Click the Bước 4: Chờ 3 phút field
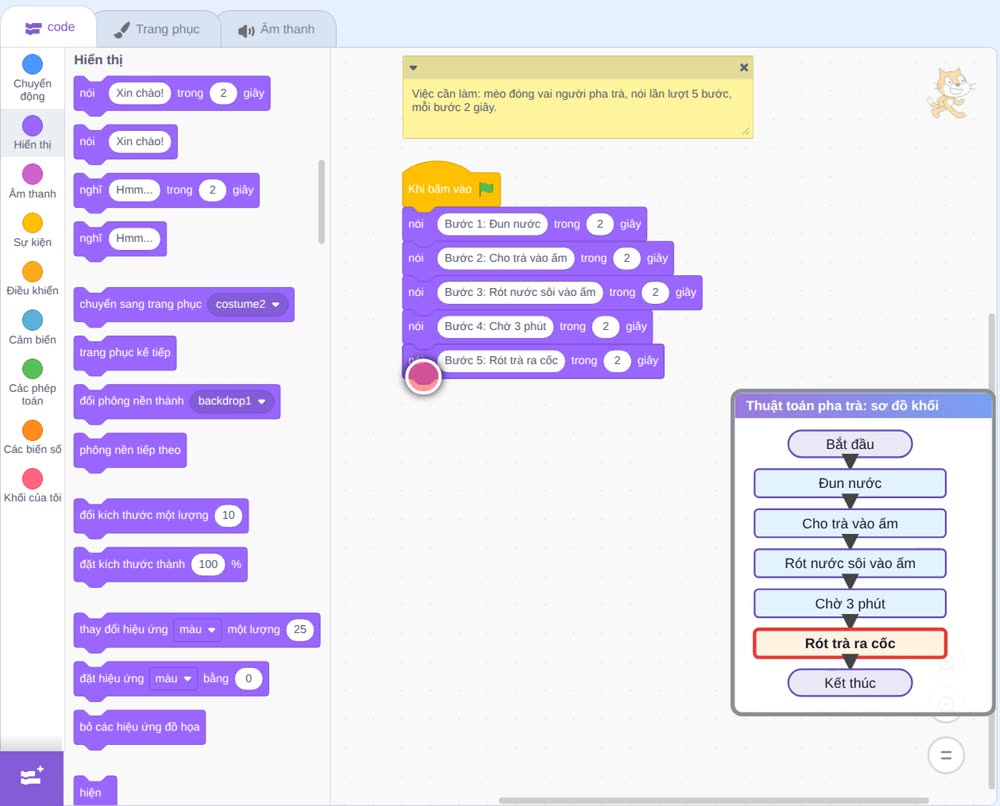The height and width of the screenshot is (806, 1000). tap(496, 326)
